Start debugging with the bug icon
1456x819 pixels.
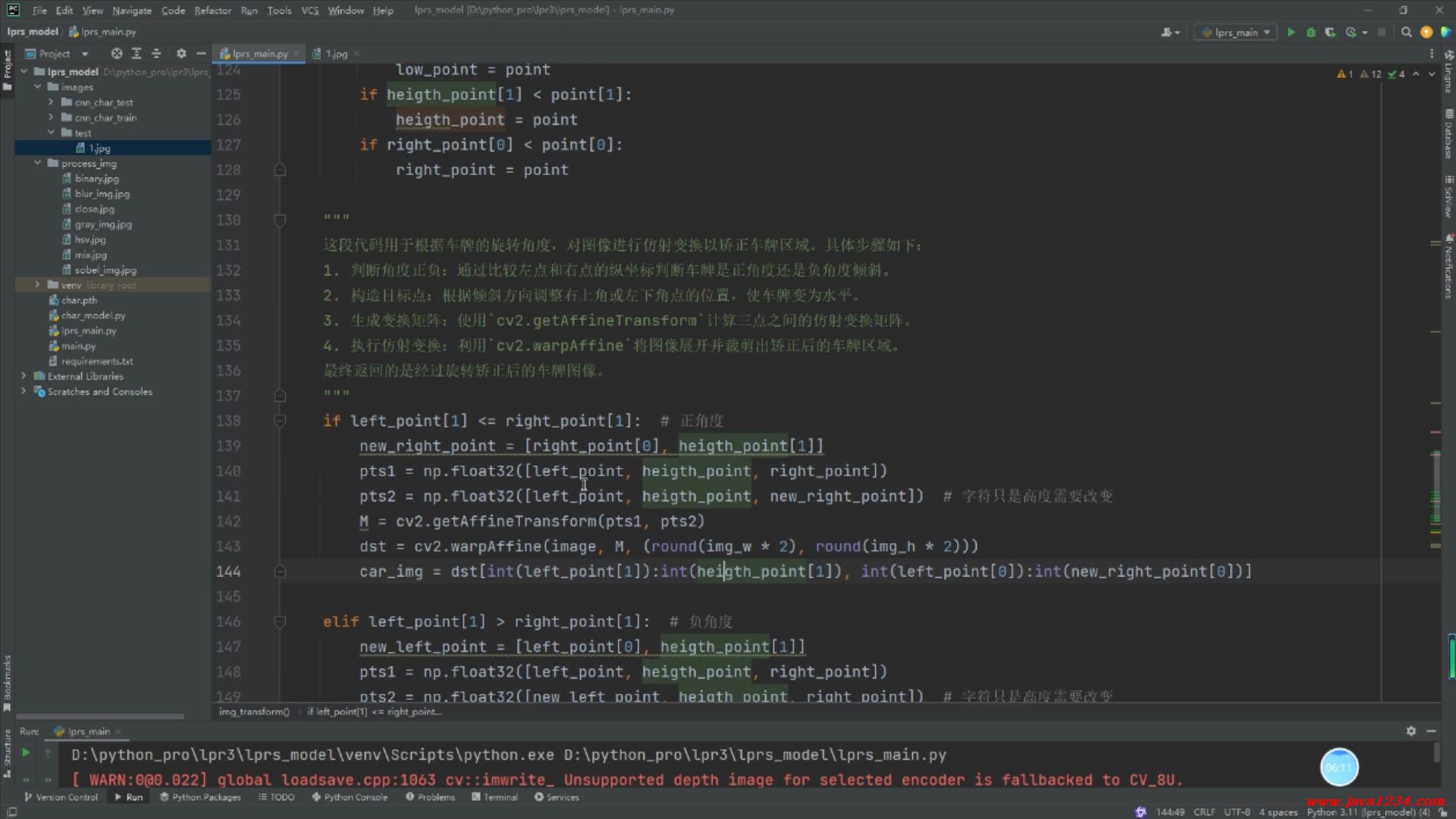click(x=1310, y=33)
